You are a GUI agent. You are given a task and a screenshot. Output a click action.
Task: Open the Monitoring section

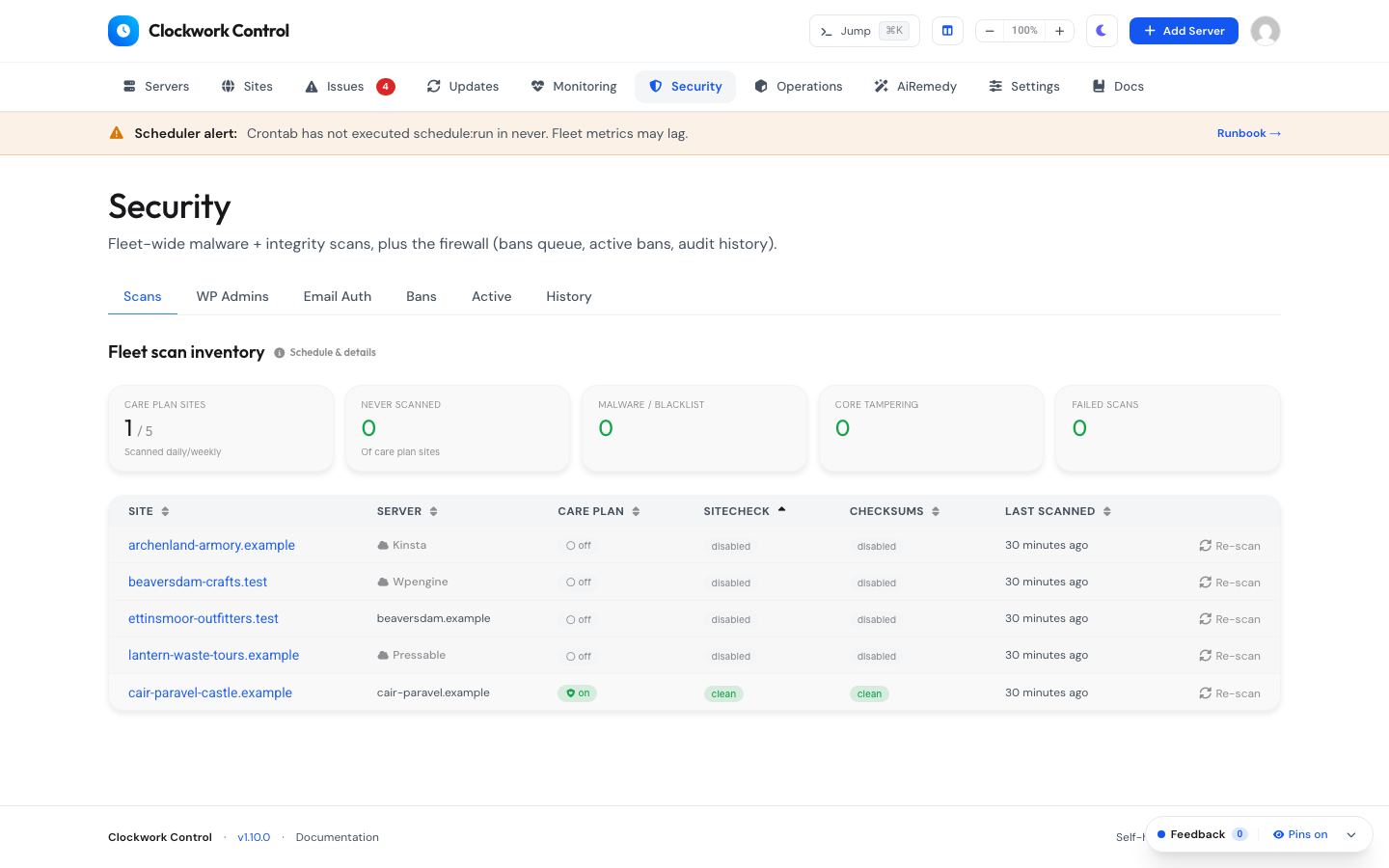[x=574, y=87]
